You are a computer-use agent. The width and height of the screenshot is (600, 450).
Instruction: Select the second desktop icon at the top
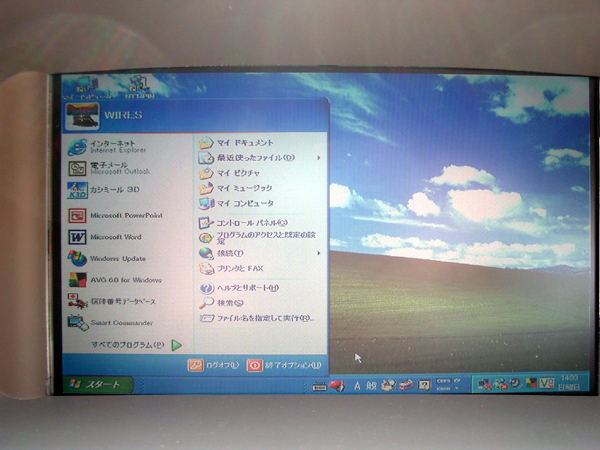click(140, 87)
